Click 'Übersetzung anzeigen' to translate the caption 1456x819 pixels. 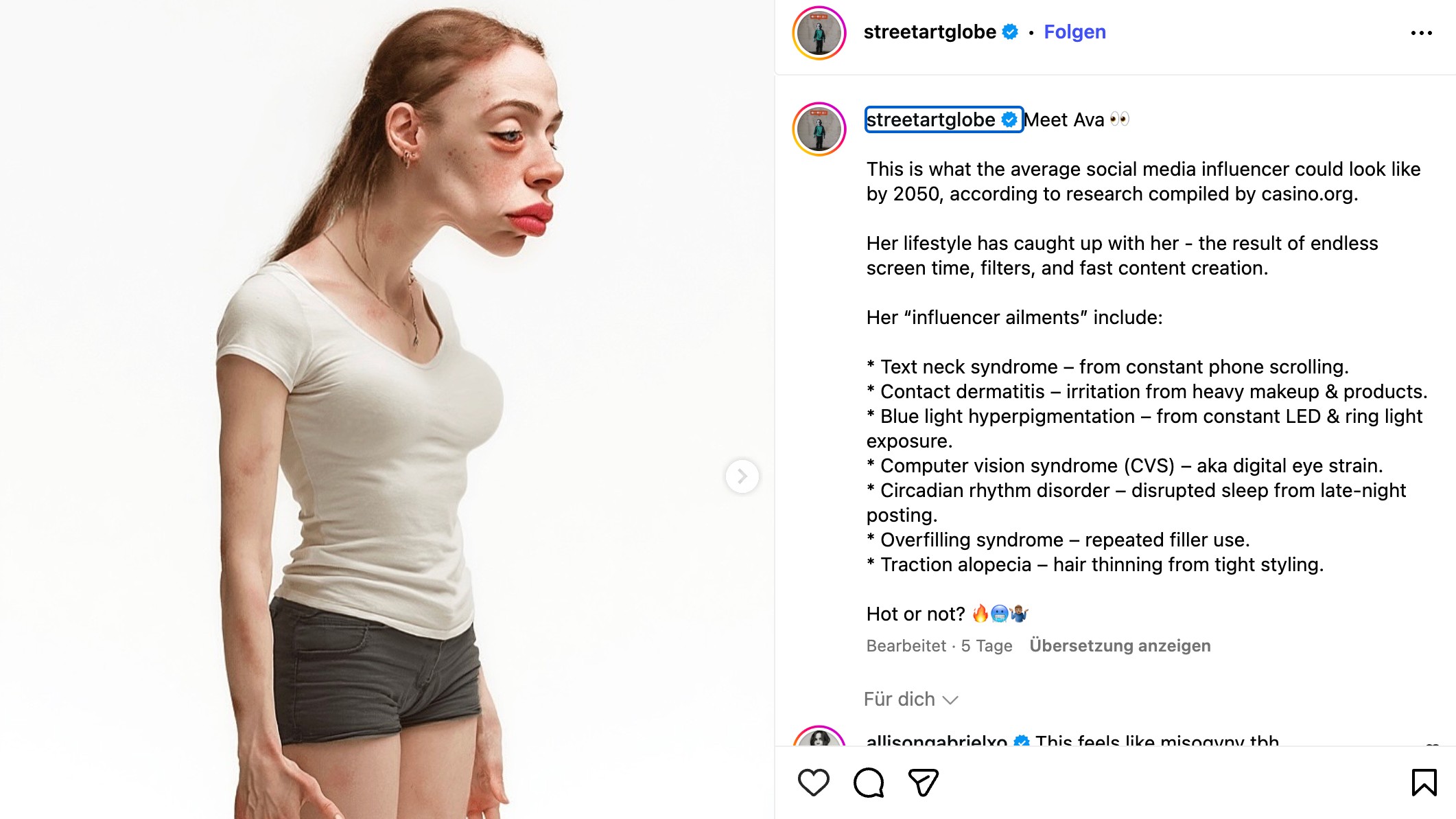point(1120,646)
